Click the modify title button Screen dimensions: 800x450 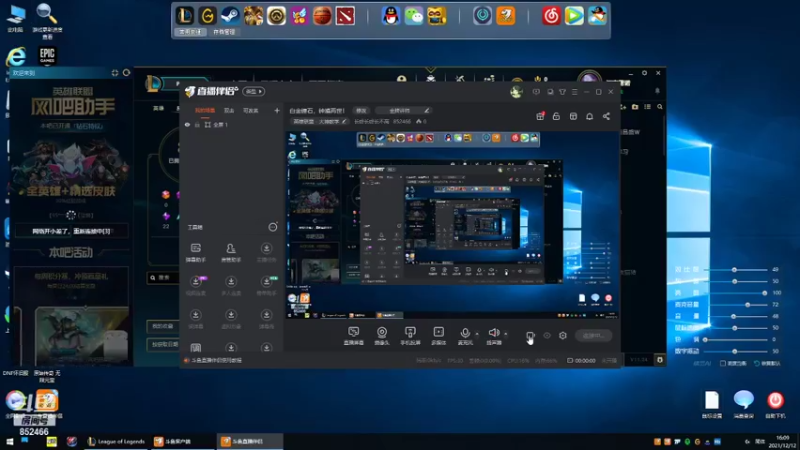tap(361, 110)
